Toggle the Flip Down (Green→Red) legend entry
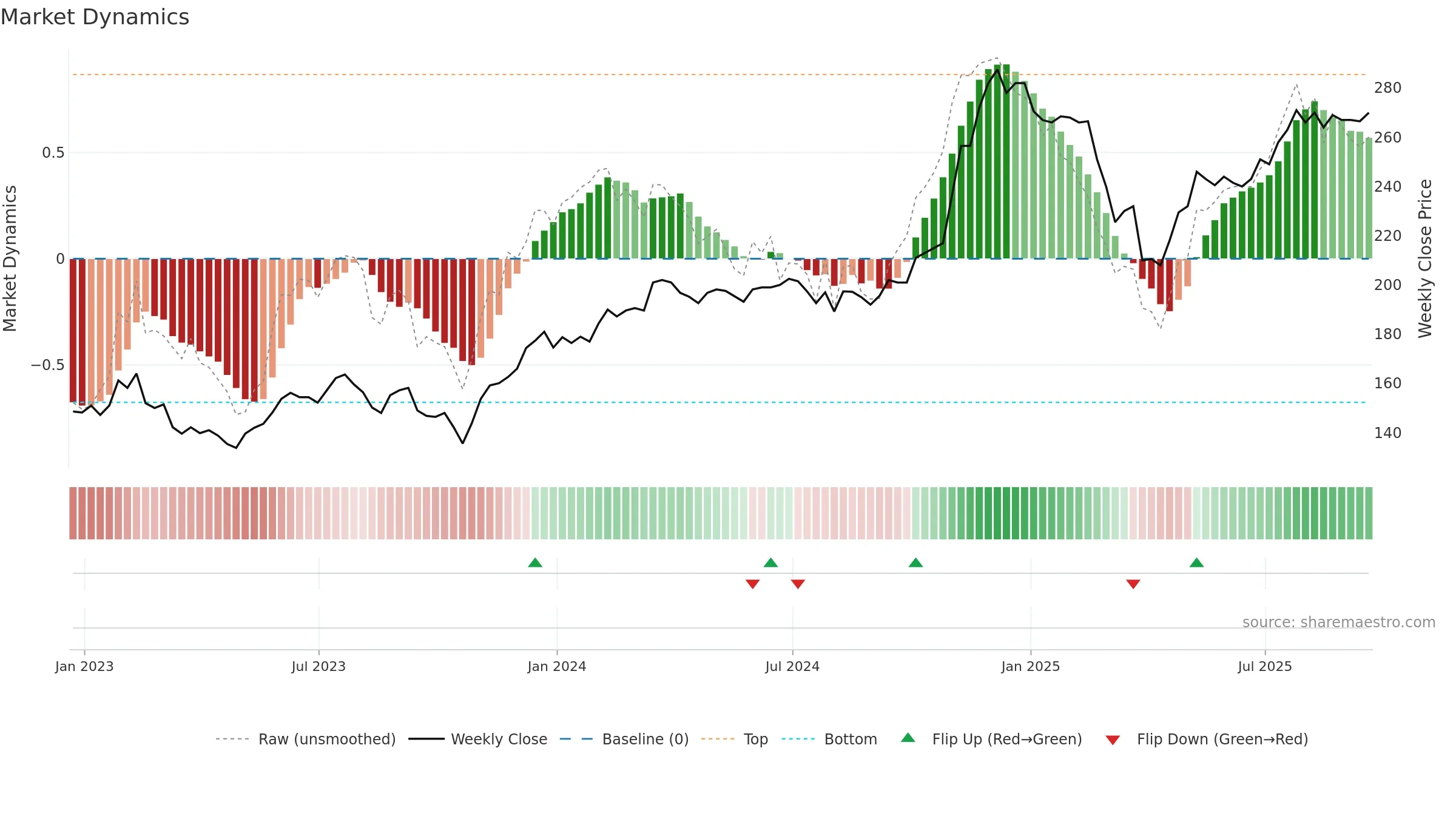Viewport: 1456px width, 819px height. [1206, 739]
